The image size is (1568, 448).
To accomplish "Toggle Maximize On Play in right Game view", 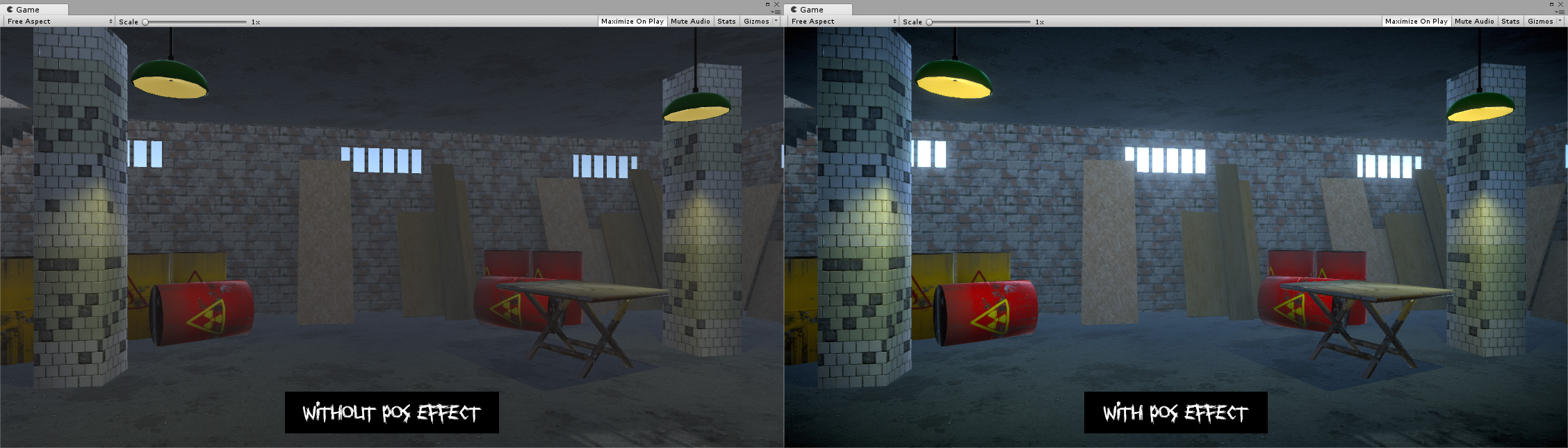I will (x=1416, y=22).
